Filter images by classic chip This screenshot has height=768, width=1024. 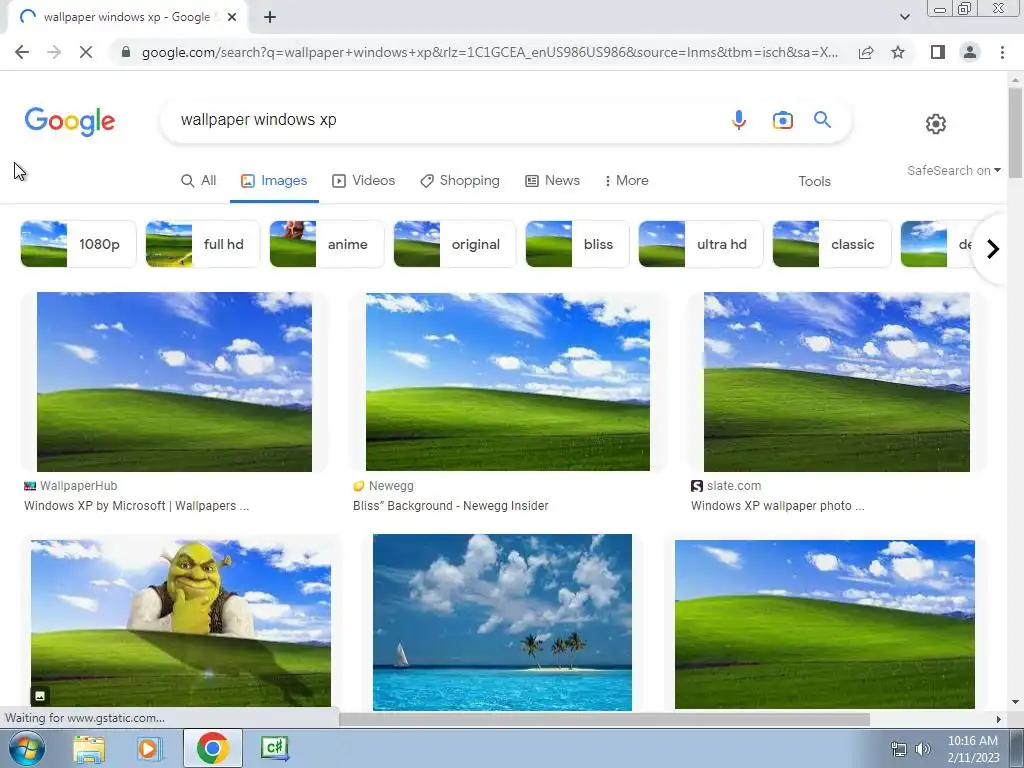click(831, 244)
